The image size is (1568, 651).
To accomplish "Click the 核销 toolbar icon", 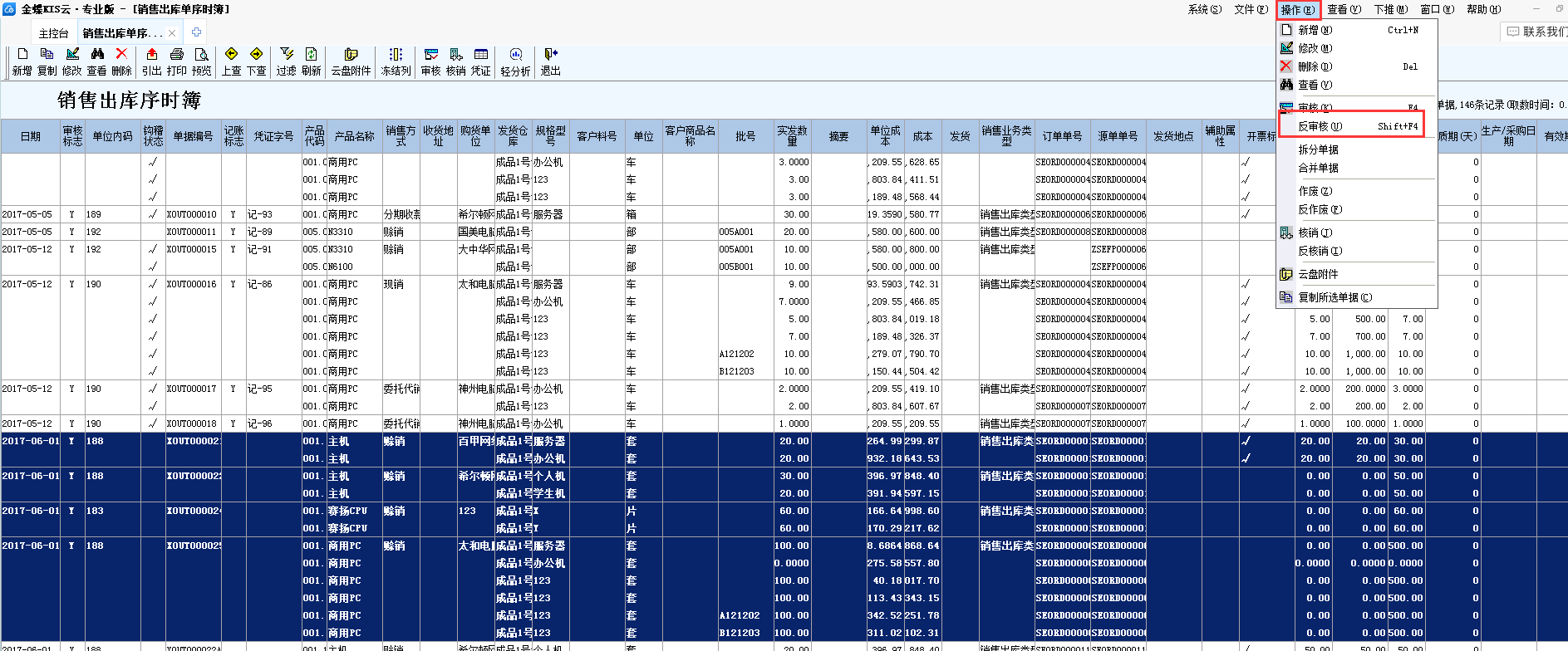I will 455,61.
